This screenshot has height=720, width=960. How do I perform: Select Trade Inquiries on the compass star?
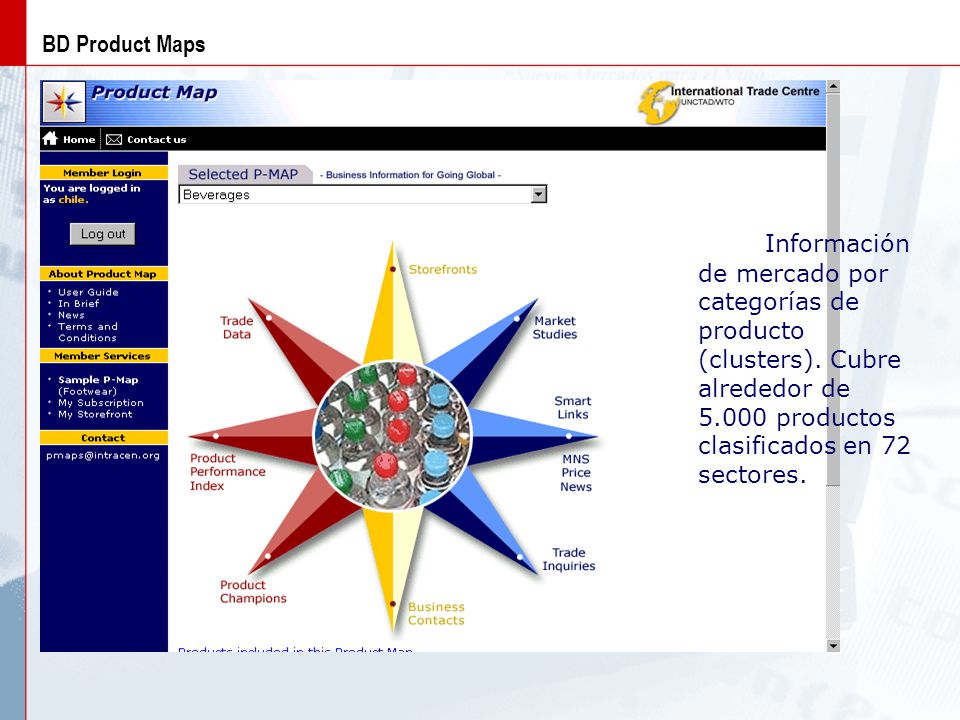tap(569, 560)
